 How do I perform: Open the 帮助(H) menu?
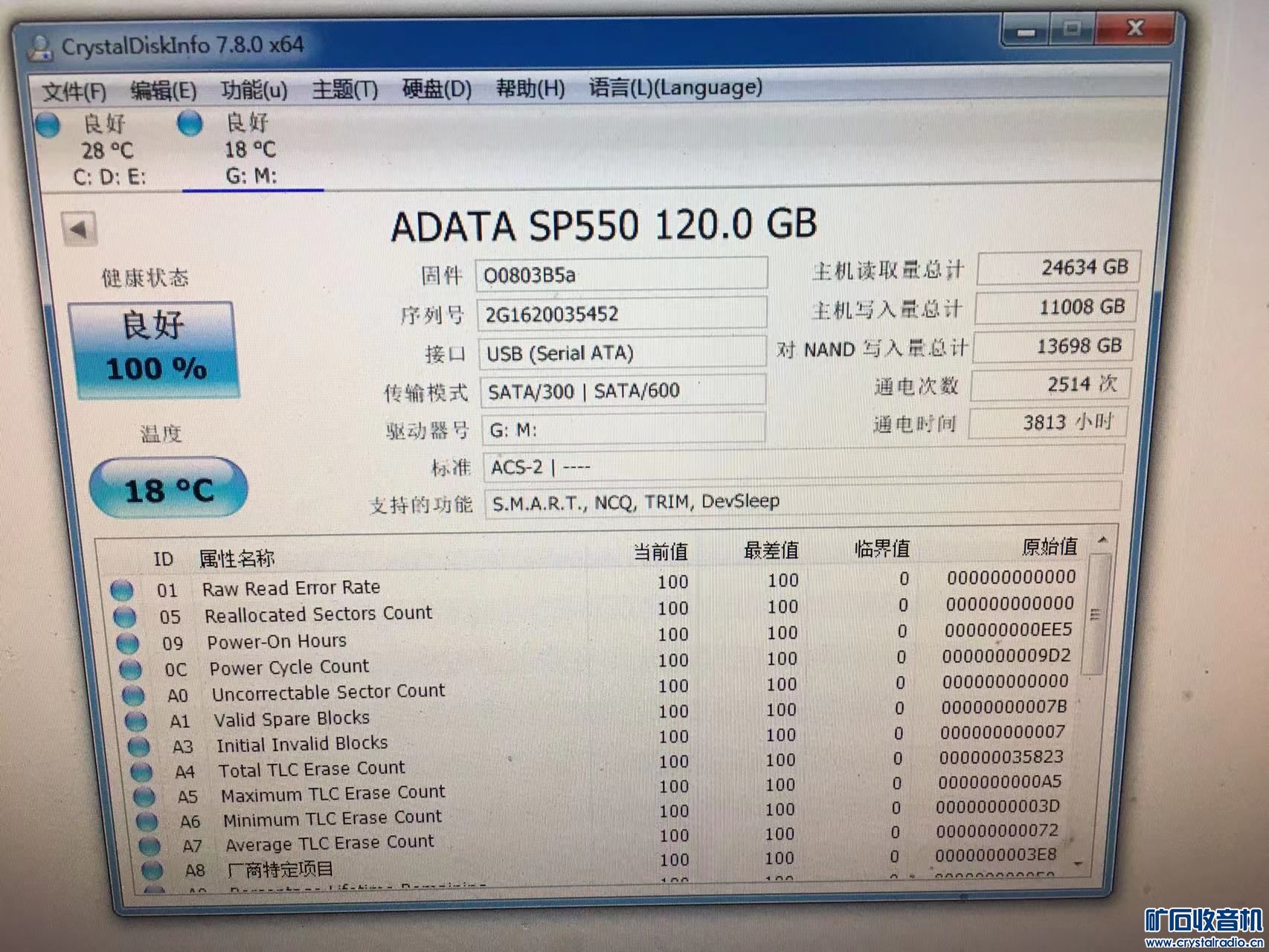tap(530, 89)
